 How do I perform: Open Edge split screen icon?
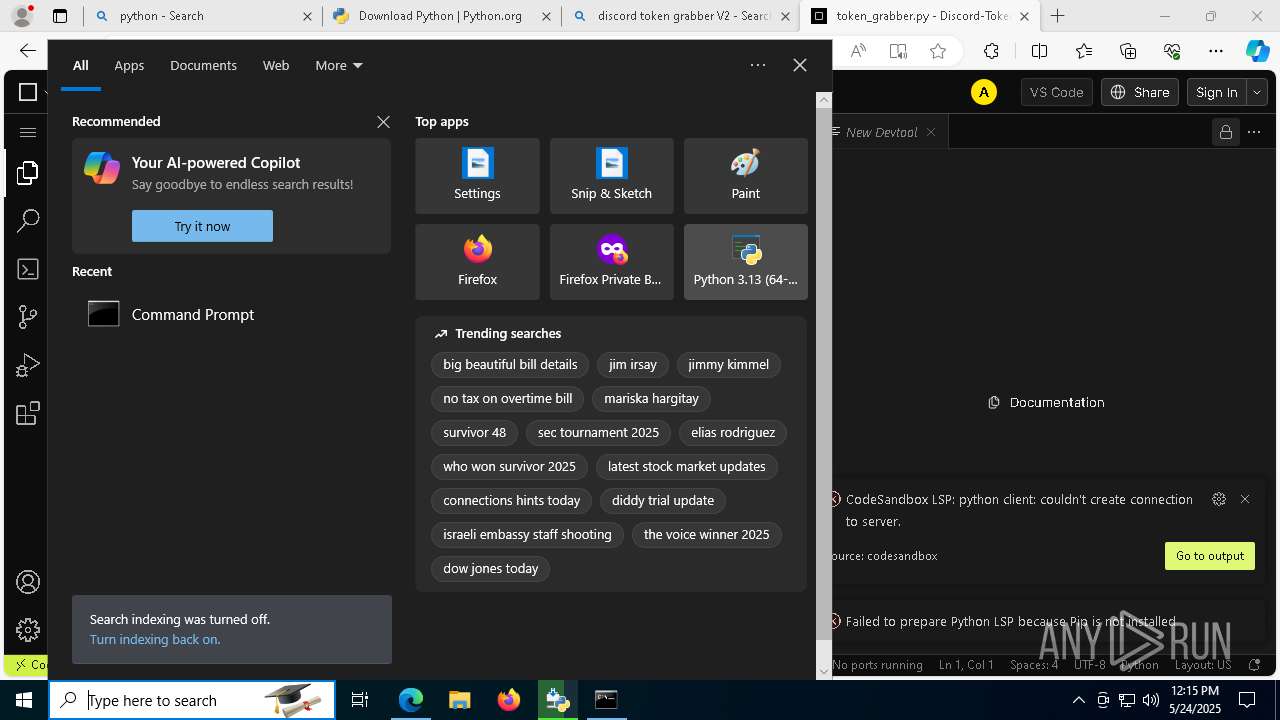click(1039, 51)
